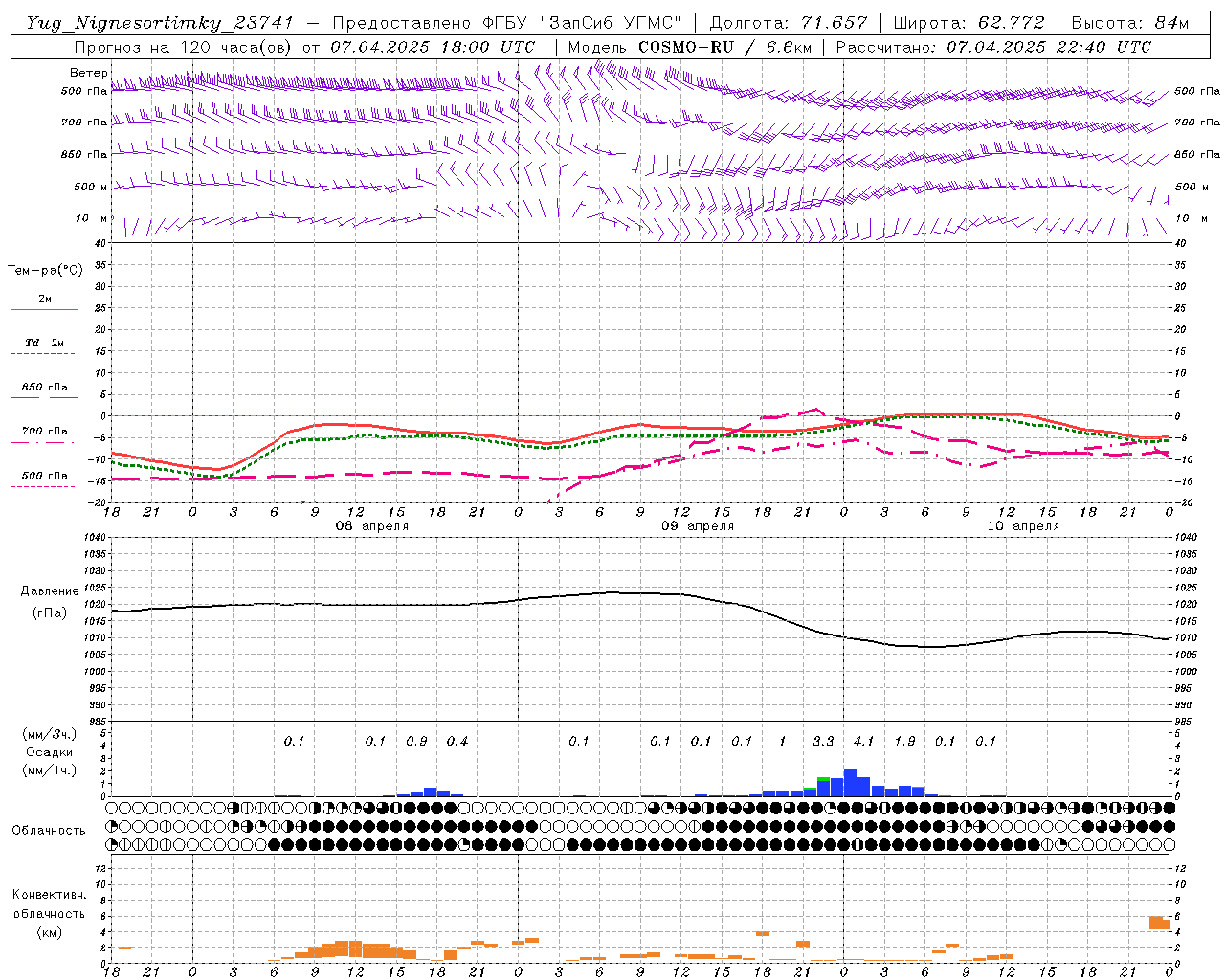
Task: Click the Облачность cloud cover label
Action: click(49, 831)
